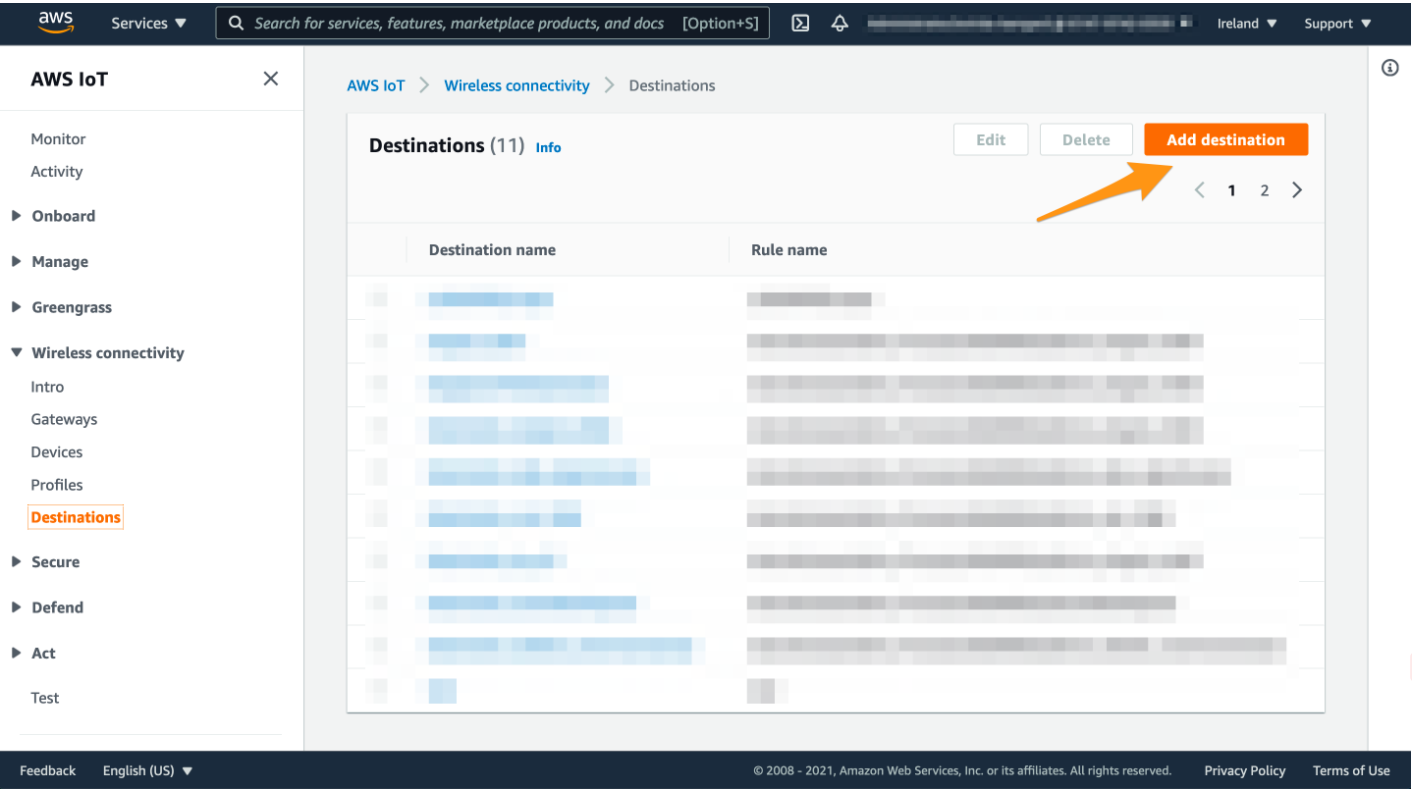Open the English (US) language selector

[x=148, y=770]
